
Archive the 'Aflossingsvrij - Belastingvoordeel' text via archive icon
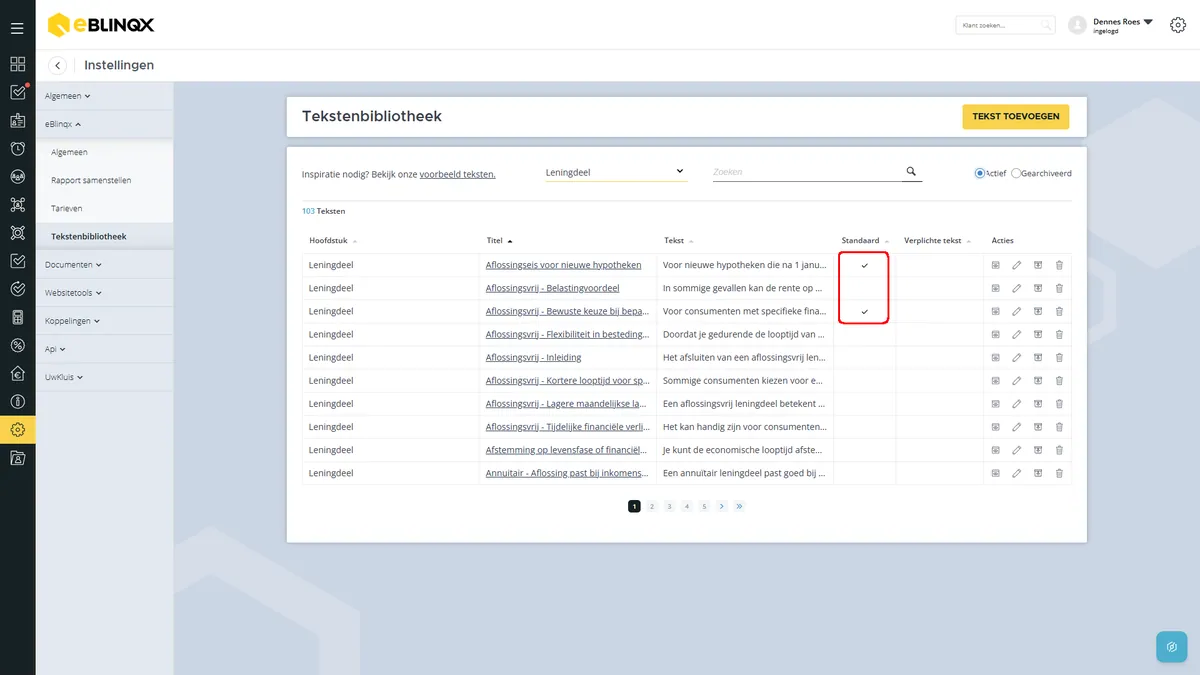tap(1037, 288)
